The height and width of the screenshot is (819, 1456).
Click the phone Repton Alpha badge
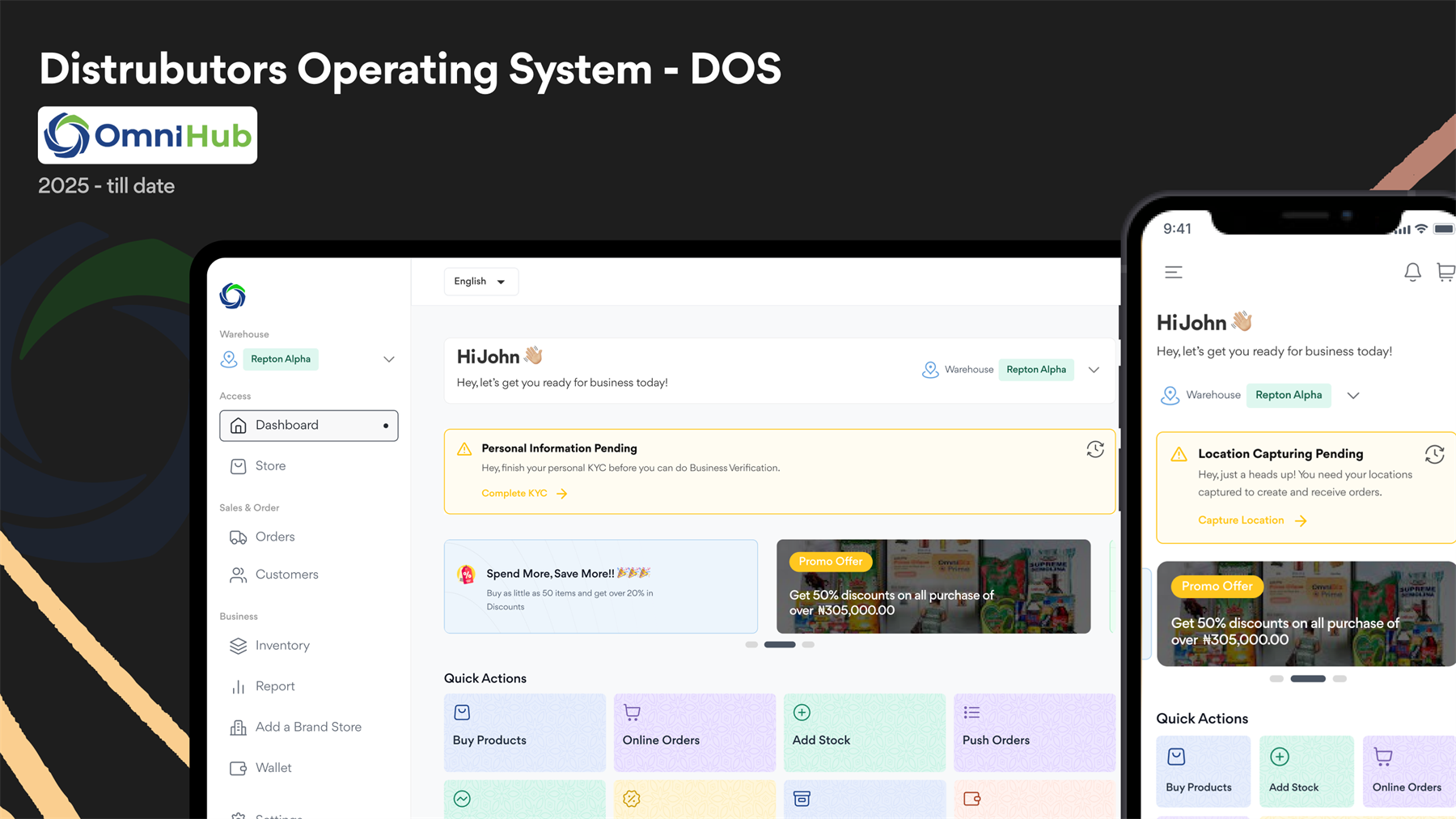coord(1289,396)
